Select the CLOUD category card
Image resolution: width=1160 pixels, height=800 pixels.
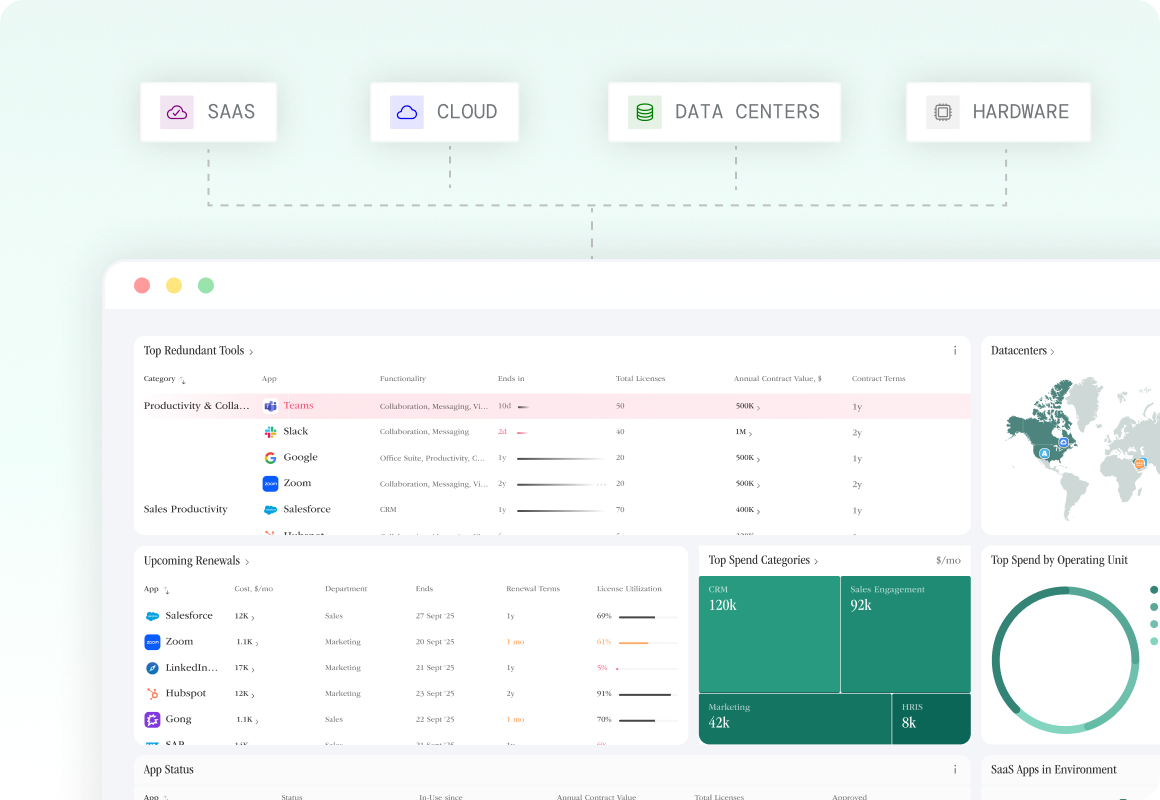click(x=444, y=112)
